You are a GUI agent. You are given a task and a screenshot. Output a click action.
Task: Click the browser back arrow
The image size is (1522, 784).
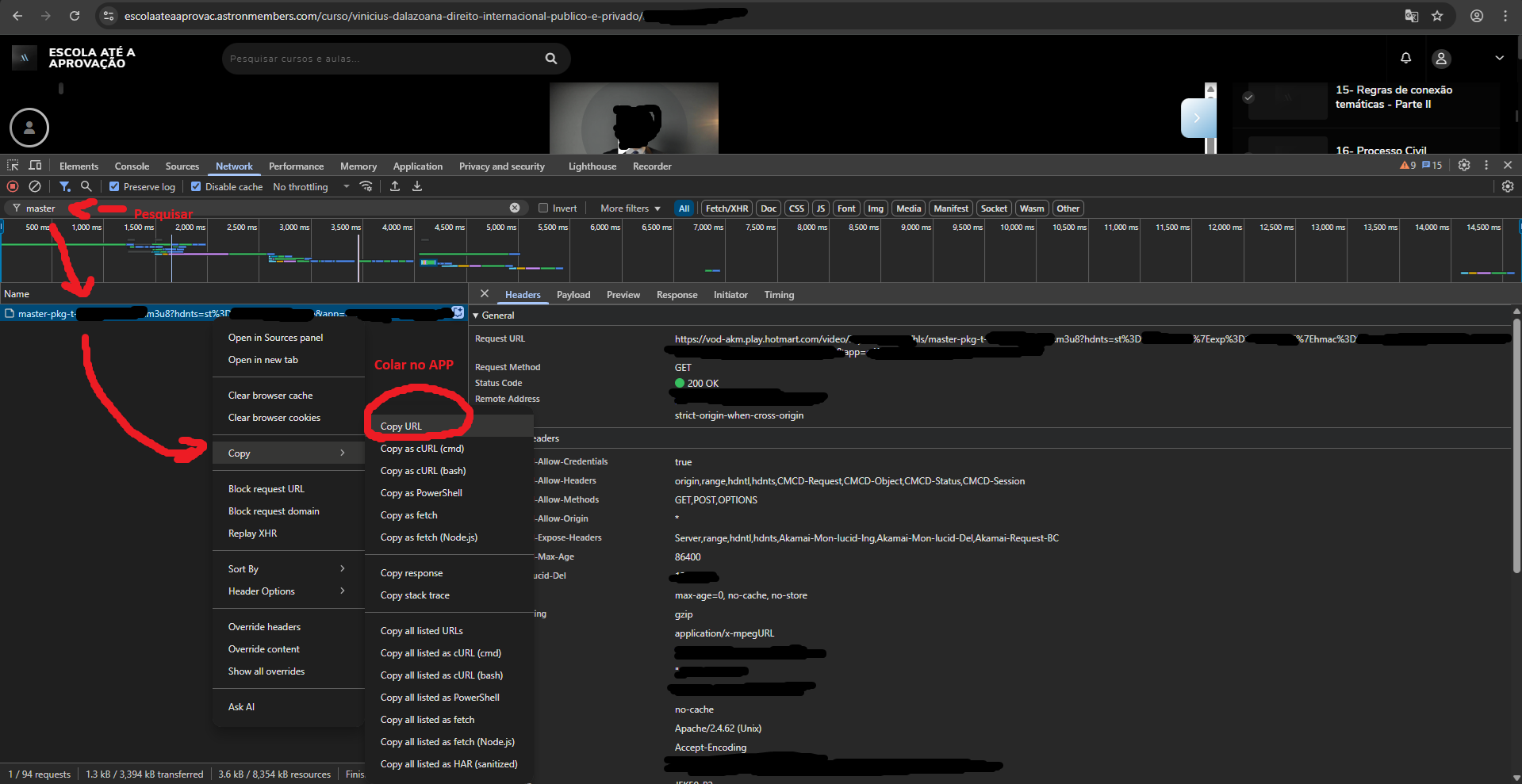tap(17, 16)
